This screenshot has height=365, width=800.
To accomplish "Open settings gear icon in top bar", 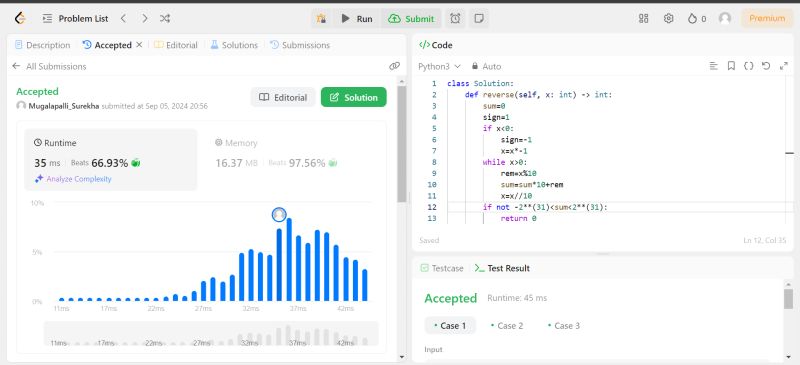I will (x=668, y=18).
